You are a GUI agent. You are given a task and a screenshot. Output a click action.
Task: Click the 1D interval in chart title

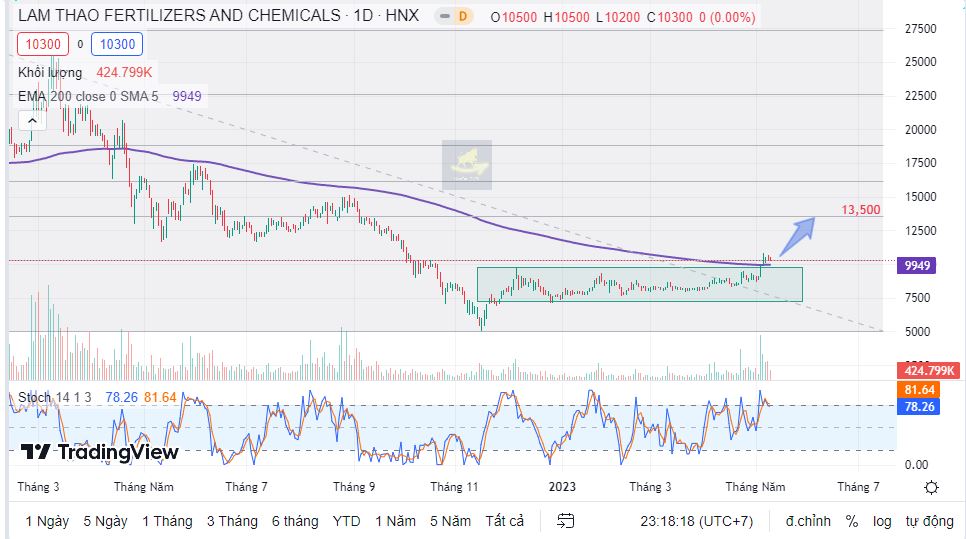click(363, 15)
